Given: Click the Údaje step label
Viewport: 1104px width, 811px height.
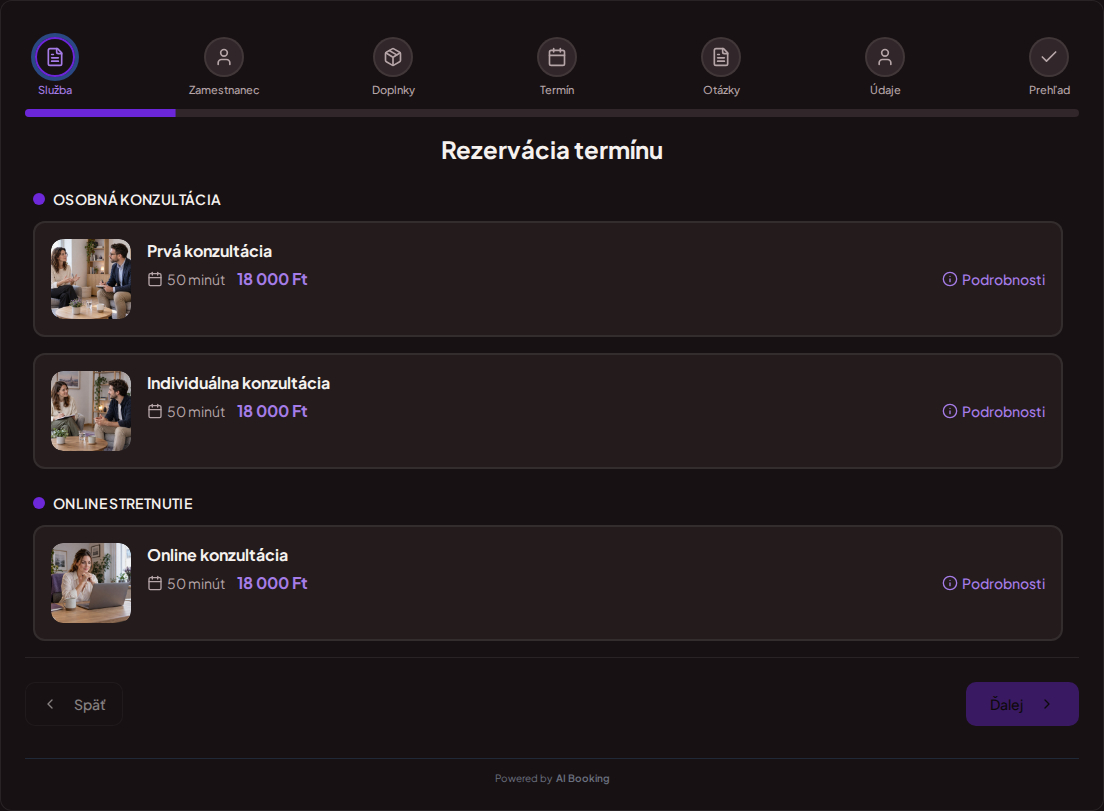Looking at the screenshot, I should 885,90.
